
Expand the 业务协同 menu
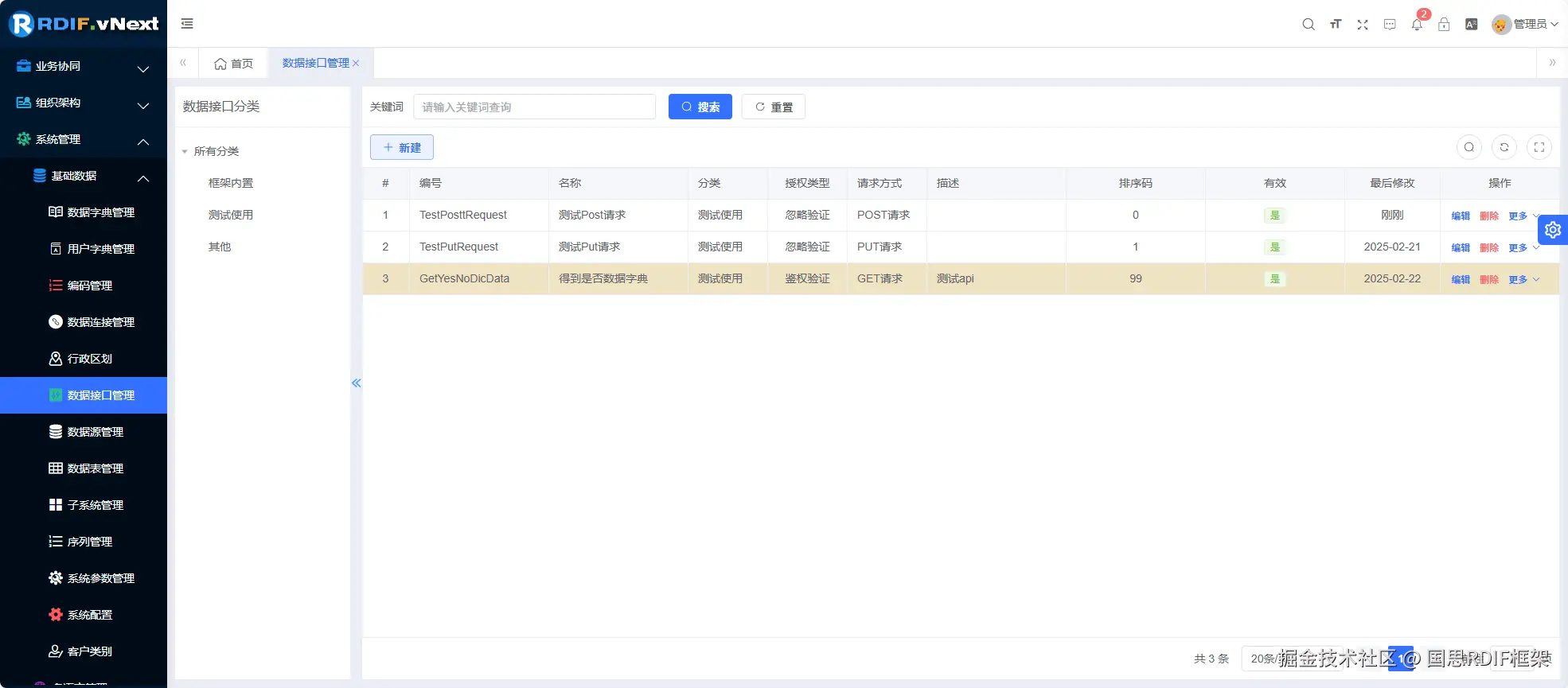coord(84,66)
